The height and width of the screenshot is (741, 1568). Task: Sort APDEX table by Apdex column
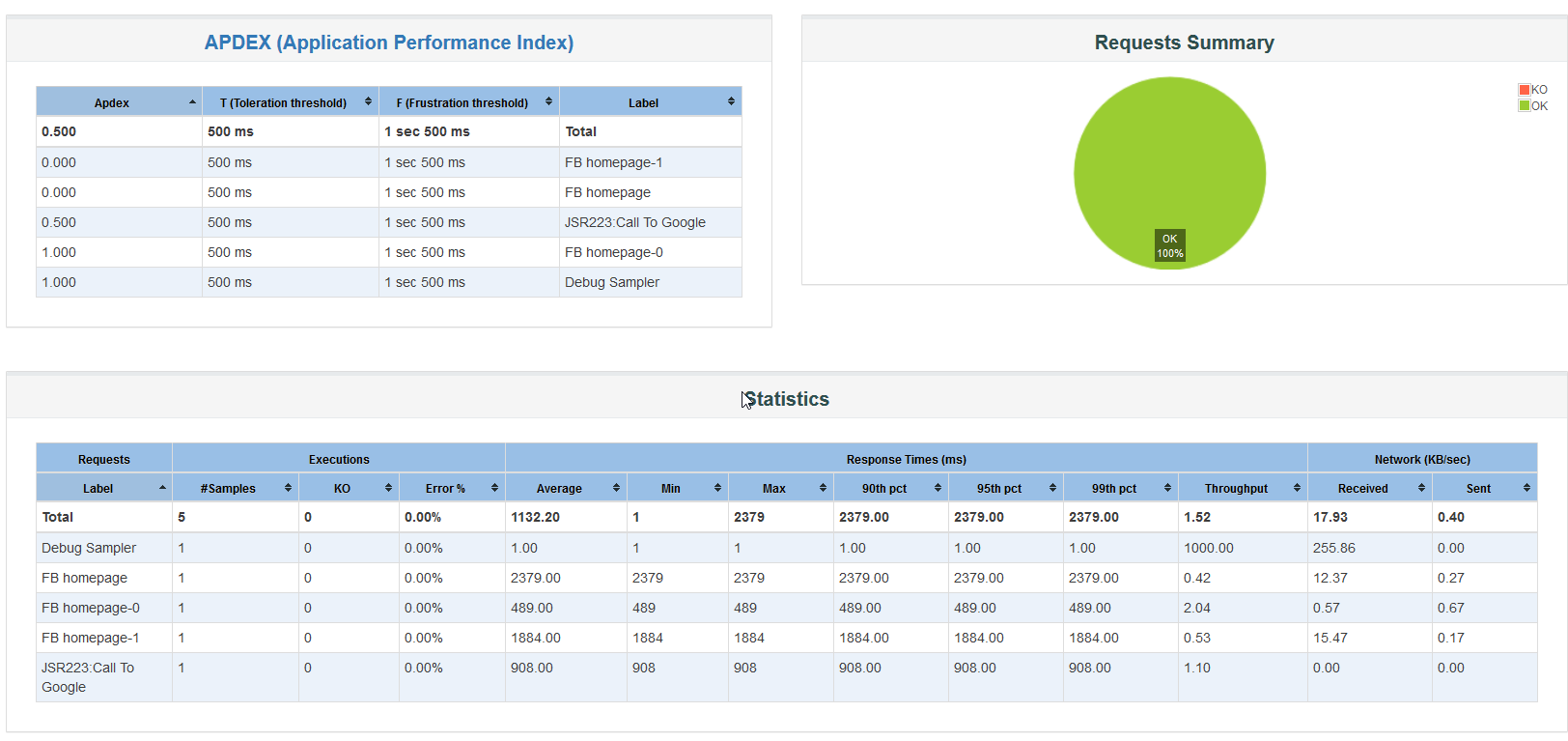point(119,102)
